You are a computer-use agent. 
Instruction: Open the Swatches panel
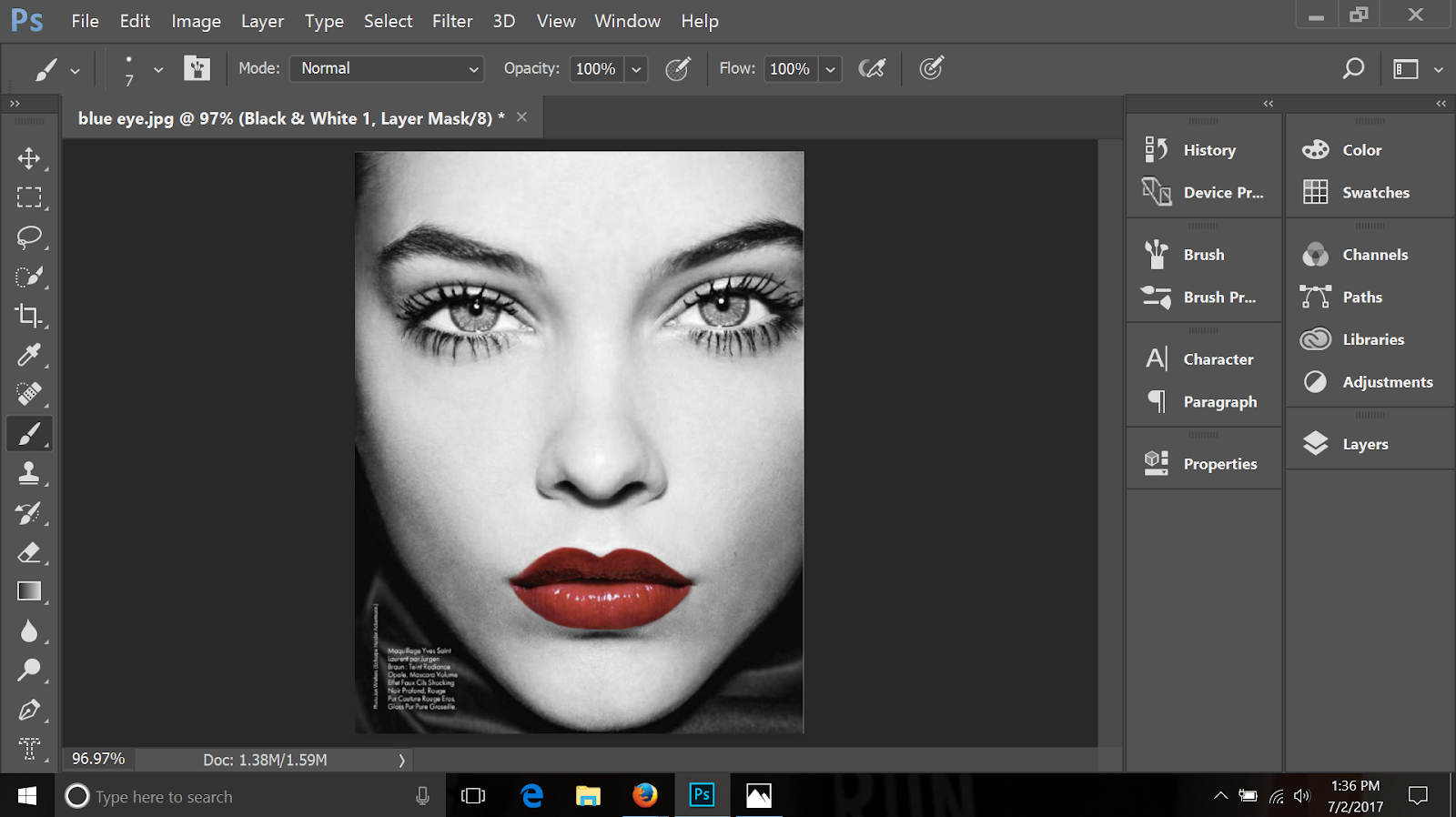1374,192
